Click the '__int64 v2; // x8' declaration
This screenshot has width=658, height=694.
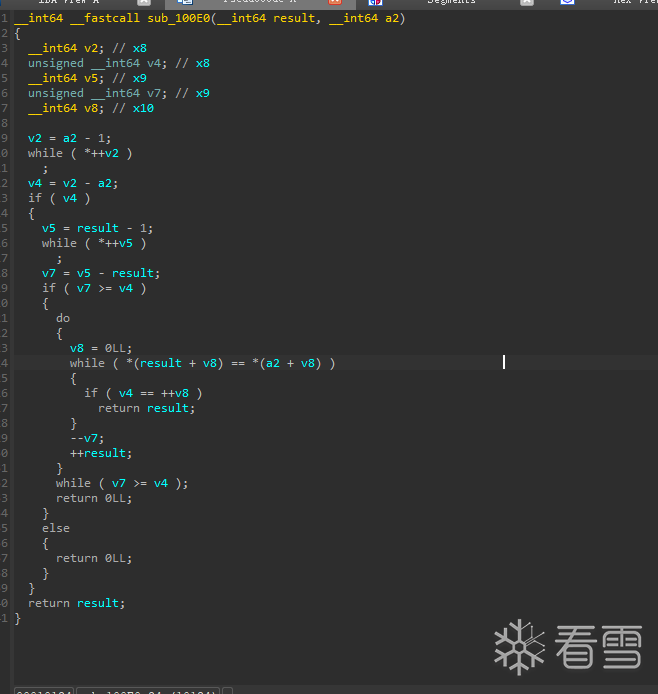[x=87, y=48]
